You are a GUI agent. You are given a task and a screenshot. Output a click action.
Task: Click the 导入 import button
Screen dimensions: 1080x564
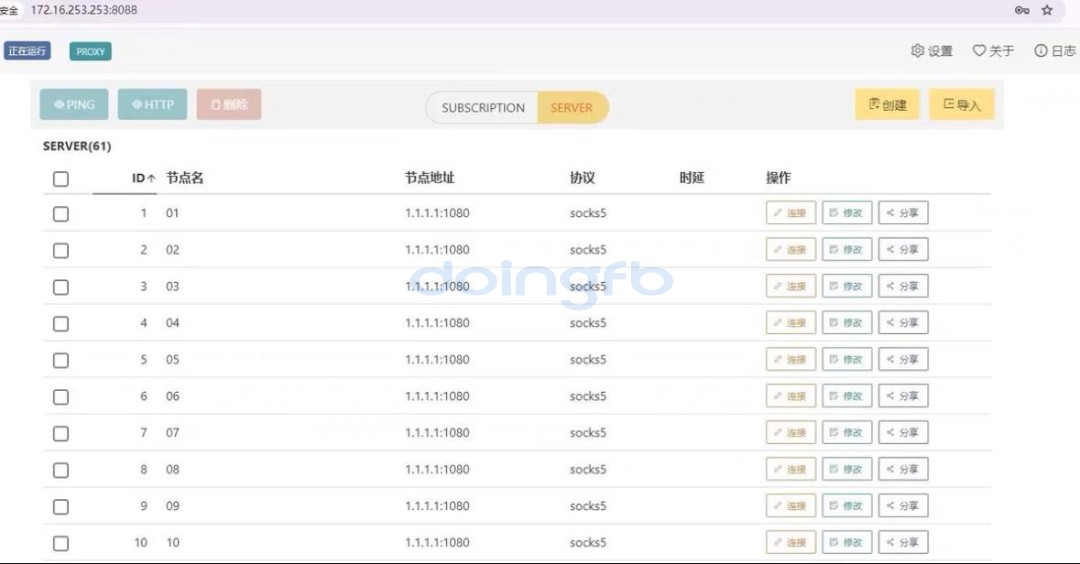961,105
